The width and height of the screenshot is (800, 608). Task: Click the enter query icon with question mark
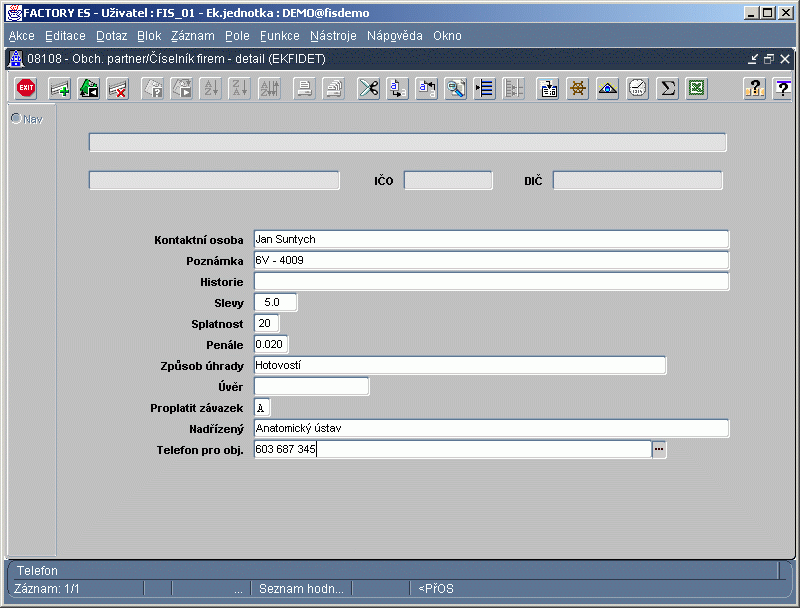point(152,89)
